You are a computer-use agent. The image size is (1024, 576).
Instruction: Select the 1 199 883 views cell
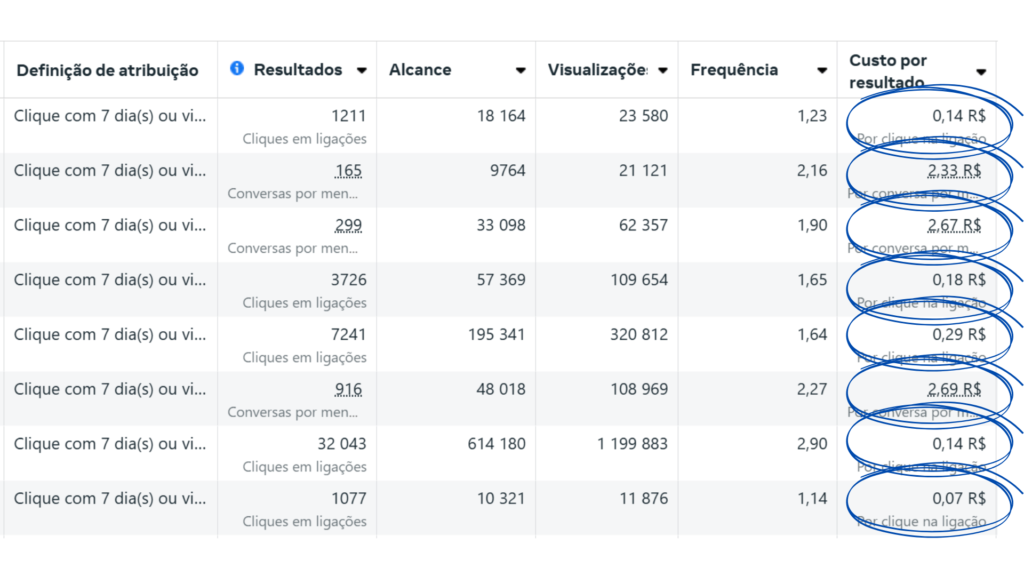click(632, 444)
